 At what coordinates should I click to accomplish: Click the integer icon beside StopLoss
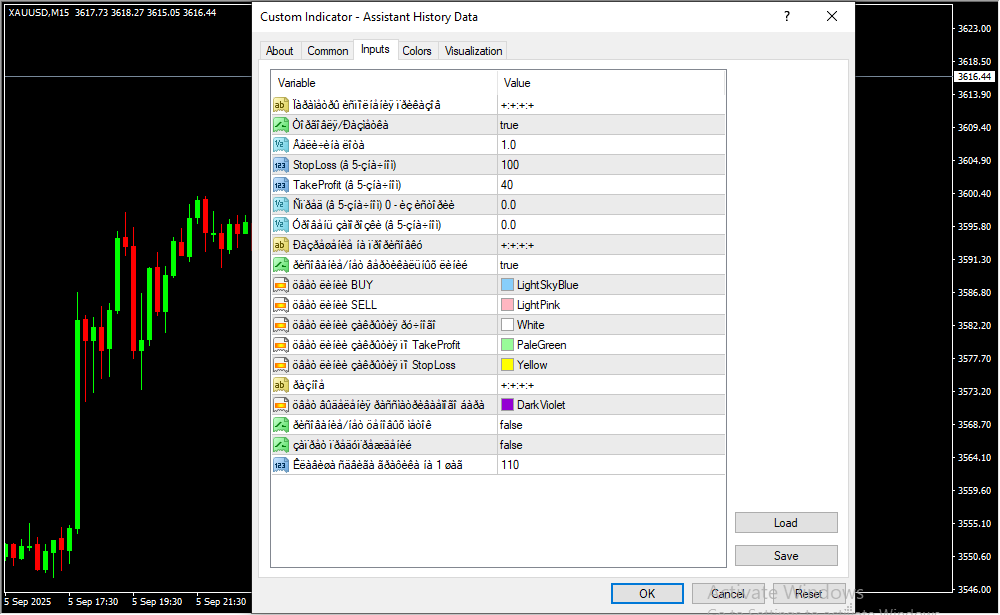click(280, 165)
